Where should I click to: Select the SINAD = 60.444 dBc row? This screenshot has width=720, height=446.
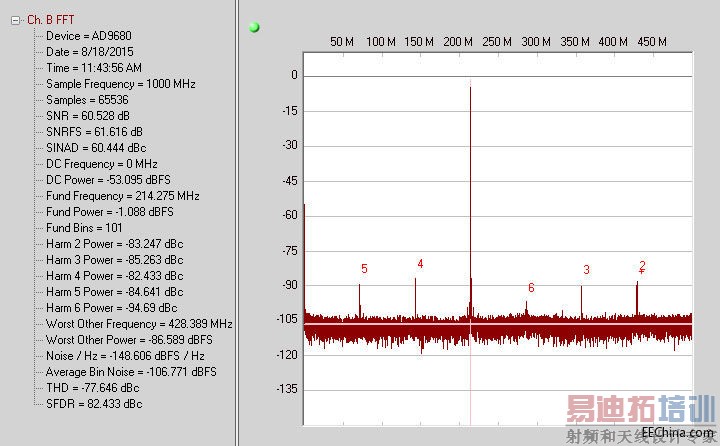click(x=96, y=148)
